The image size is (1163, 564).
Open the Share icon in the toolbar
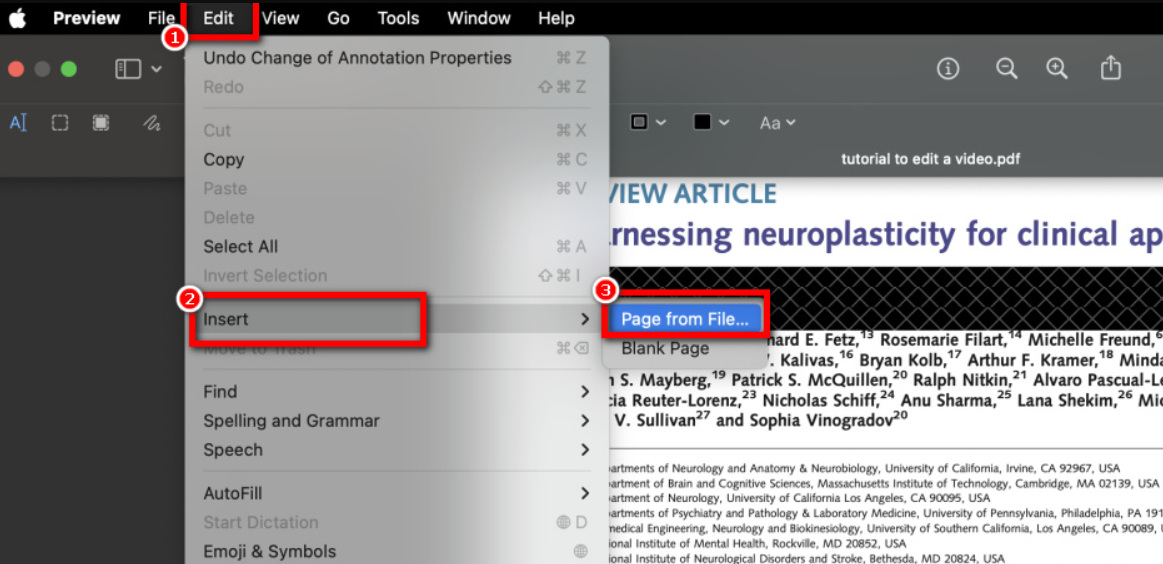click(1110, 68)
